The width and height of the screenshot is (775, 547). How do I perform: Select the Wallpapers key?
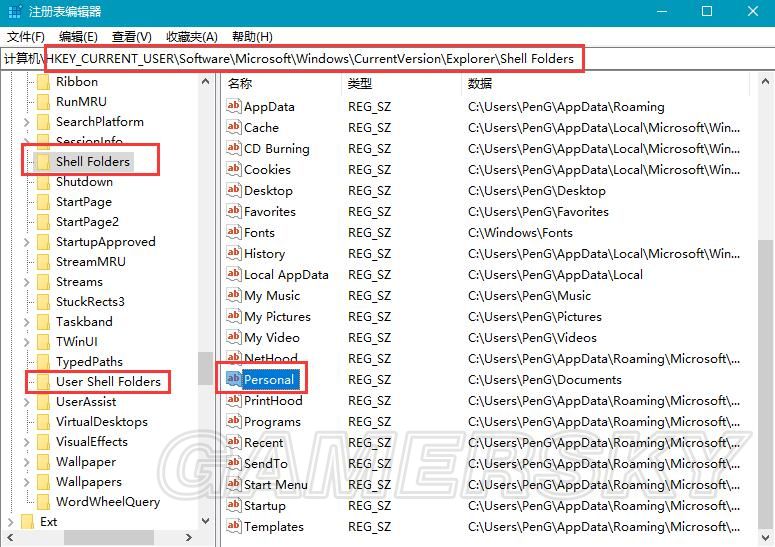point(88,482)
